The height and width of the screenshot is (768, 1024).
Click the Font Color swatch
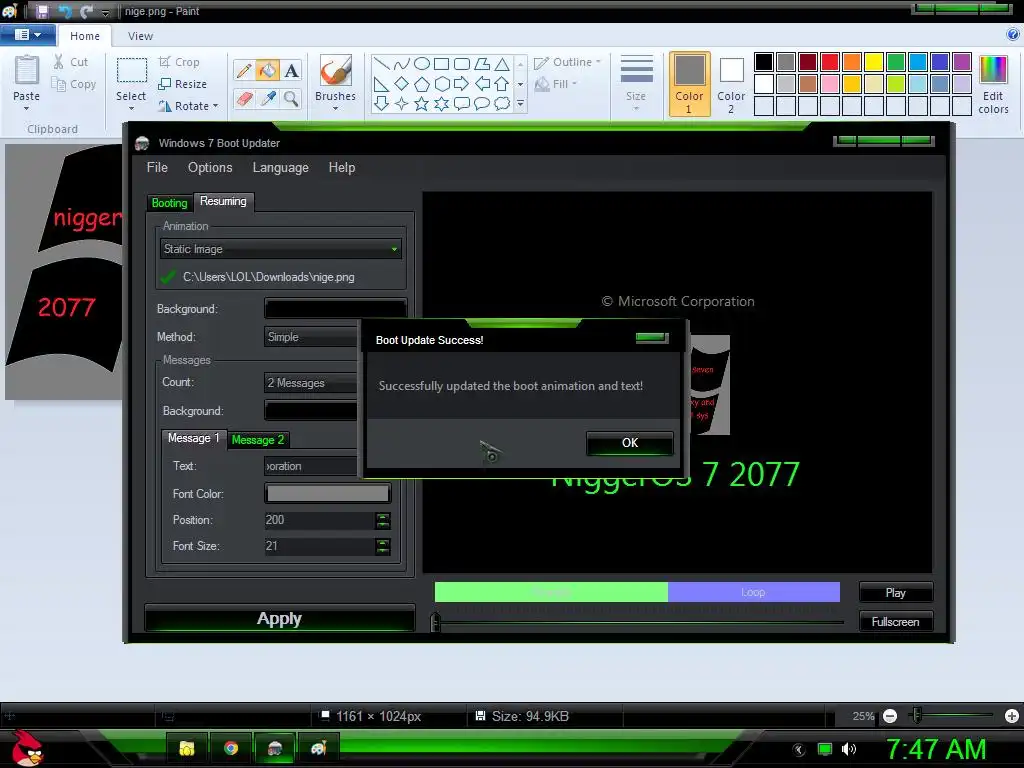[x=328, y=494]
